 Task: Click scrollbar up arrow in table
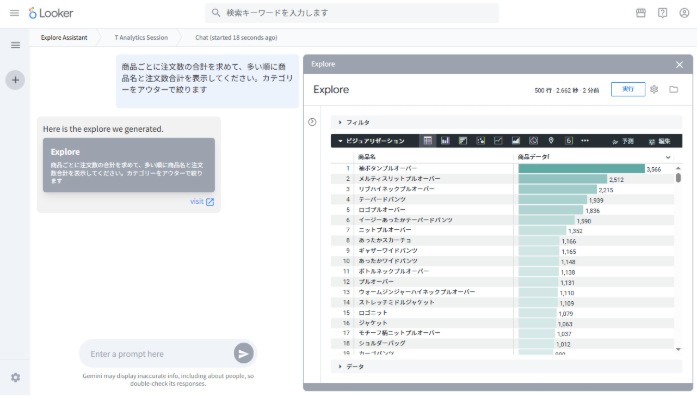(678, 168)
